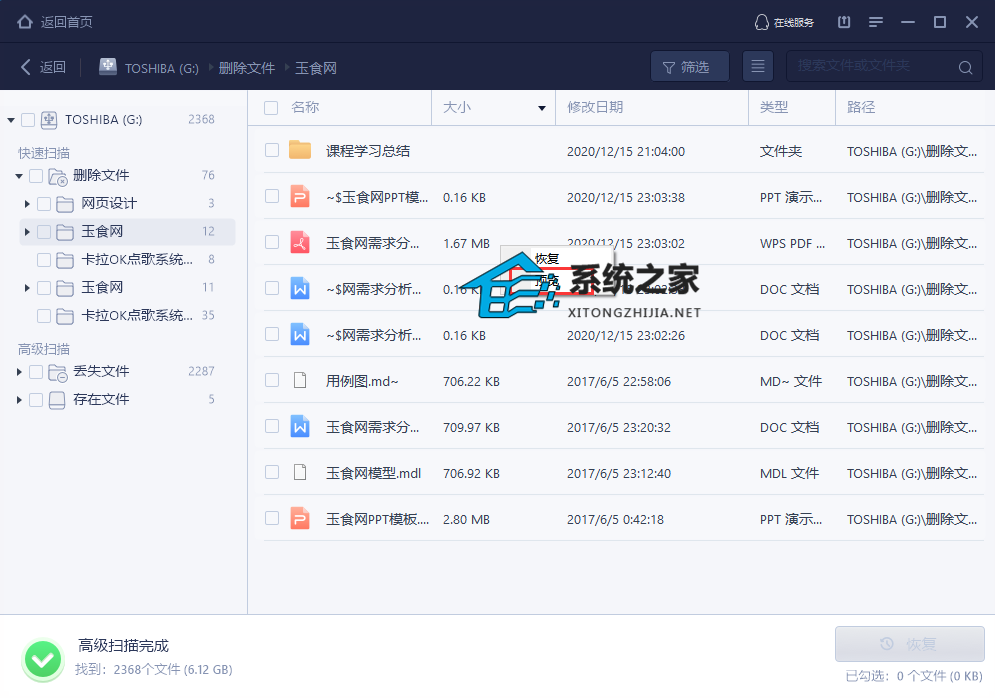Image resolution: width=995 pixels, height=698 pixels.
Task: Expand the 丢失文件 tree node
Action: (19, 372)
